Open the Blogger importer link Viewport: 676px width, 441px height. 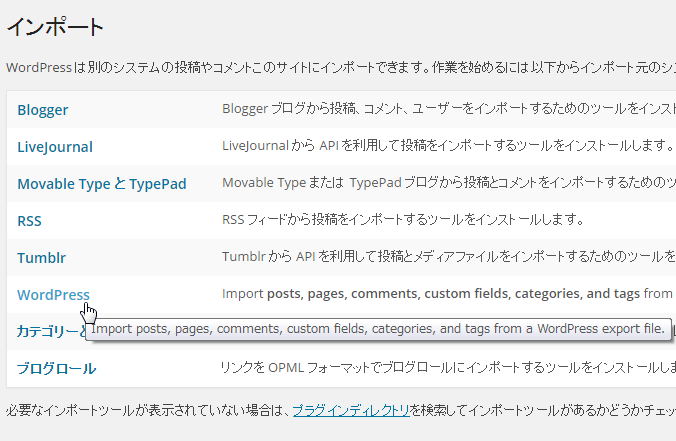[43, 110]
